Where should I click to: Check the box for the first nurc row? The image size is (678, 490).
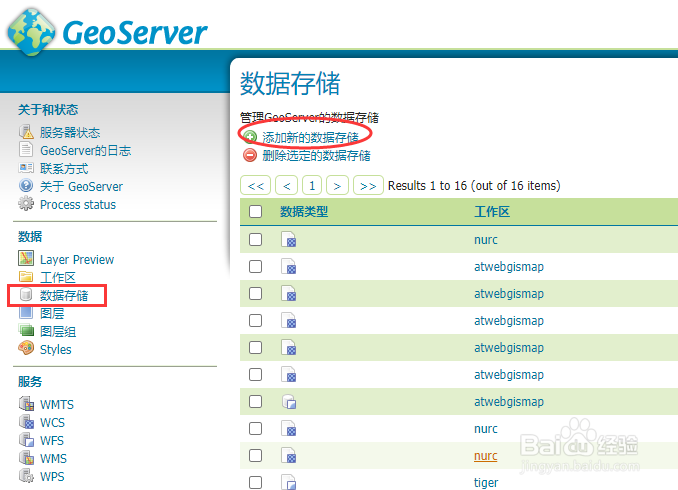pyautogui.click(x=256, y=240)
